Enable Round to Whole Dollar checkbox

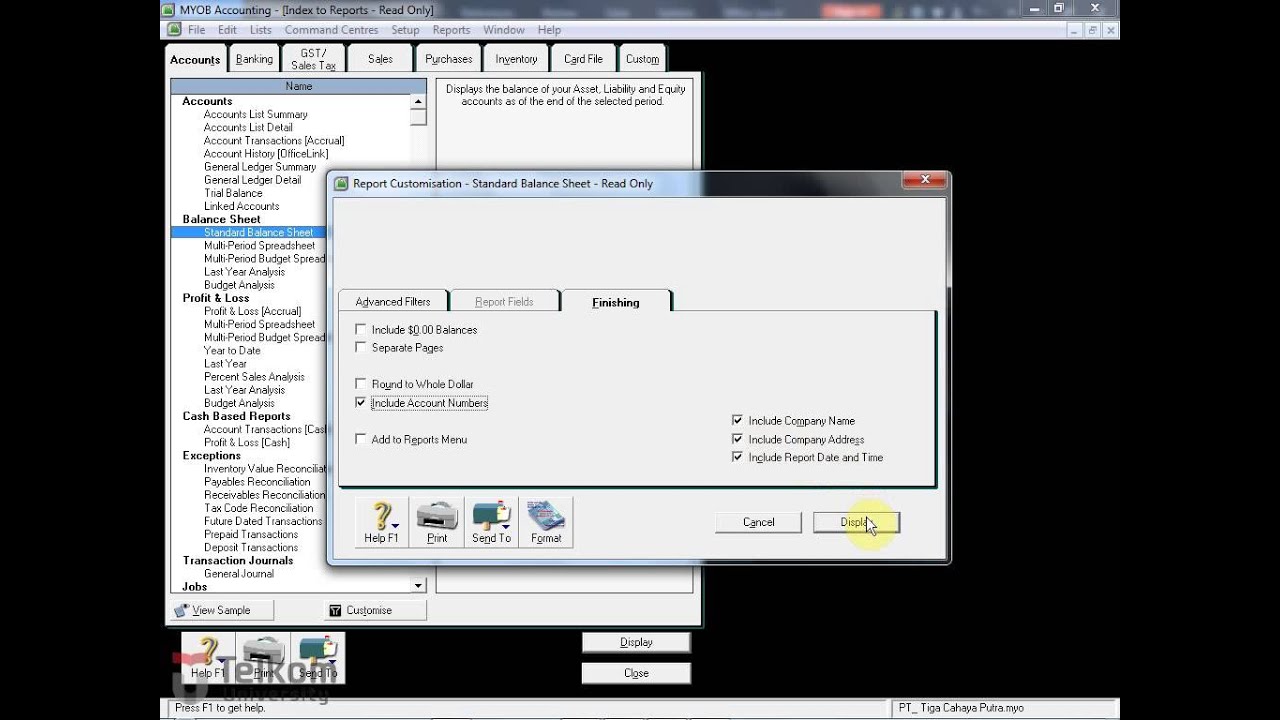pos(361,384)
